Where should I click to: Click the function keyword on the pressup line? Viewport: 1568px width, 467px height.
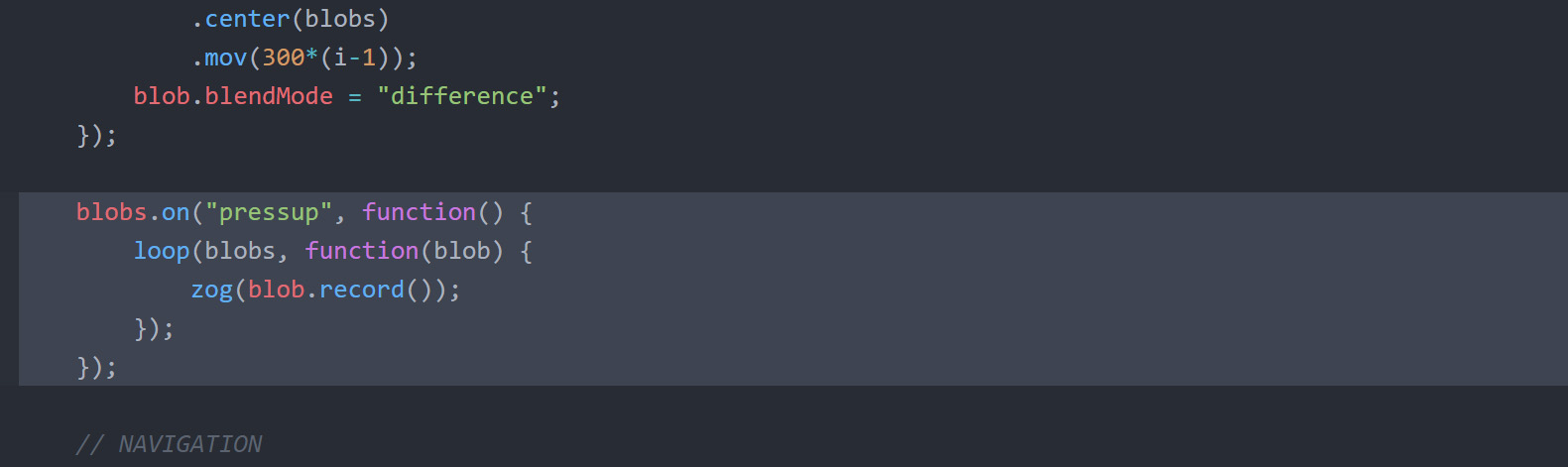(x=420, y=212)
